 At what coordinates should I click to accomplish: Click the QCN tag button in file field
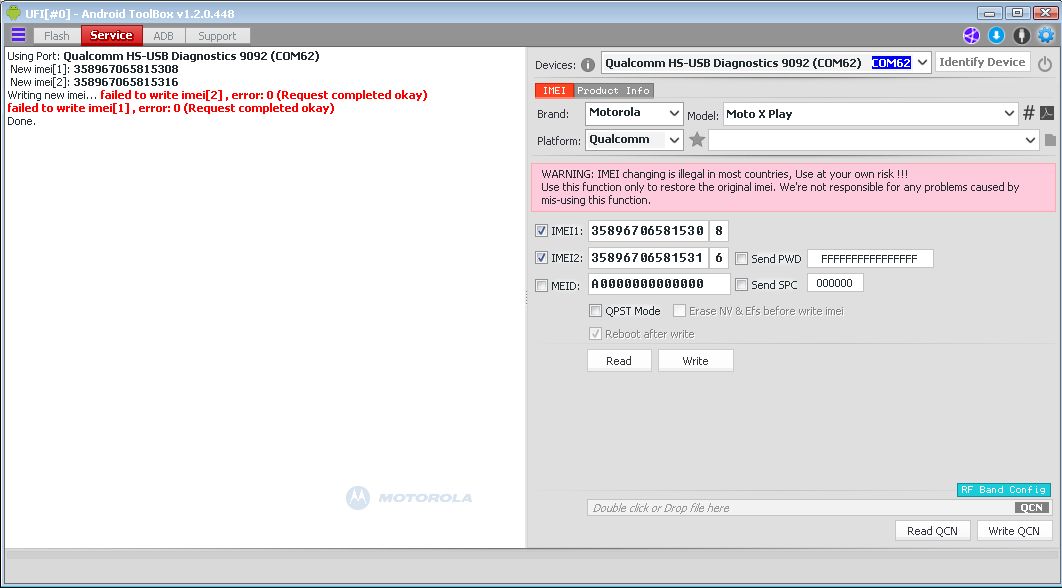pos(1032,507)
